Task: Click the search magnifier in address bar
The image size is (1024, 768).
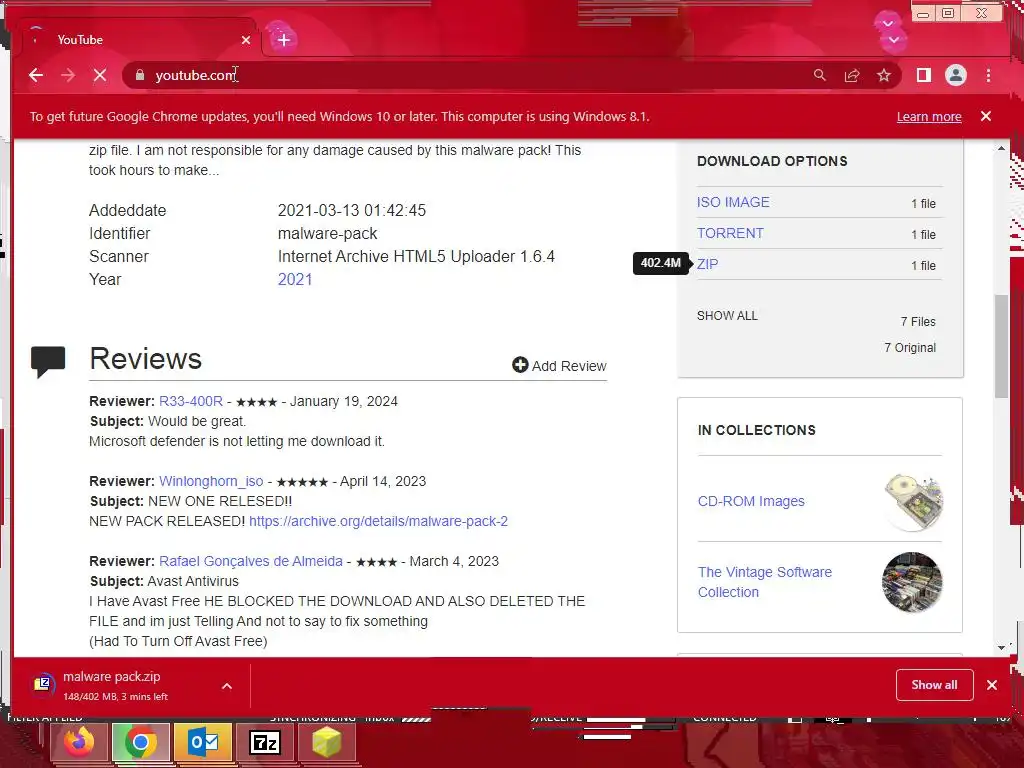Action: coord(820,75)
